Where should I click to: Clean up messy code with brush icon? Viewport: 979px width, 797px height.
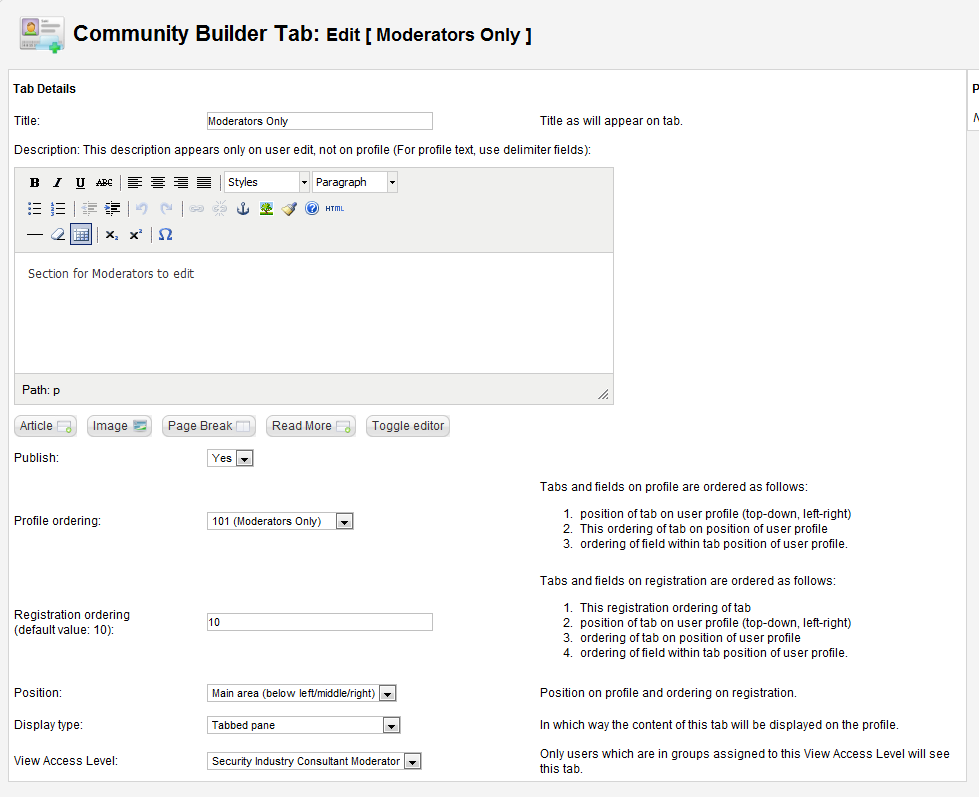[x=289, y=208]
